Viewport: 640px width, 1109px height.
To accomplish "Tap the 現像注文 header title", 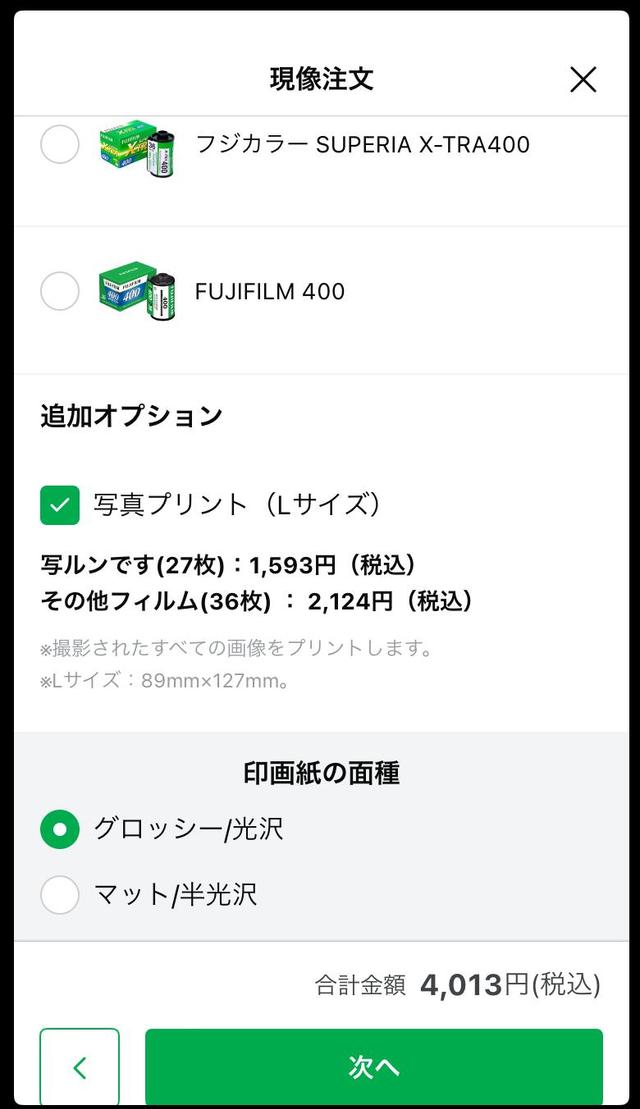I will [320, 79].
